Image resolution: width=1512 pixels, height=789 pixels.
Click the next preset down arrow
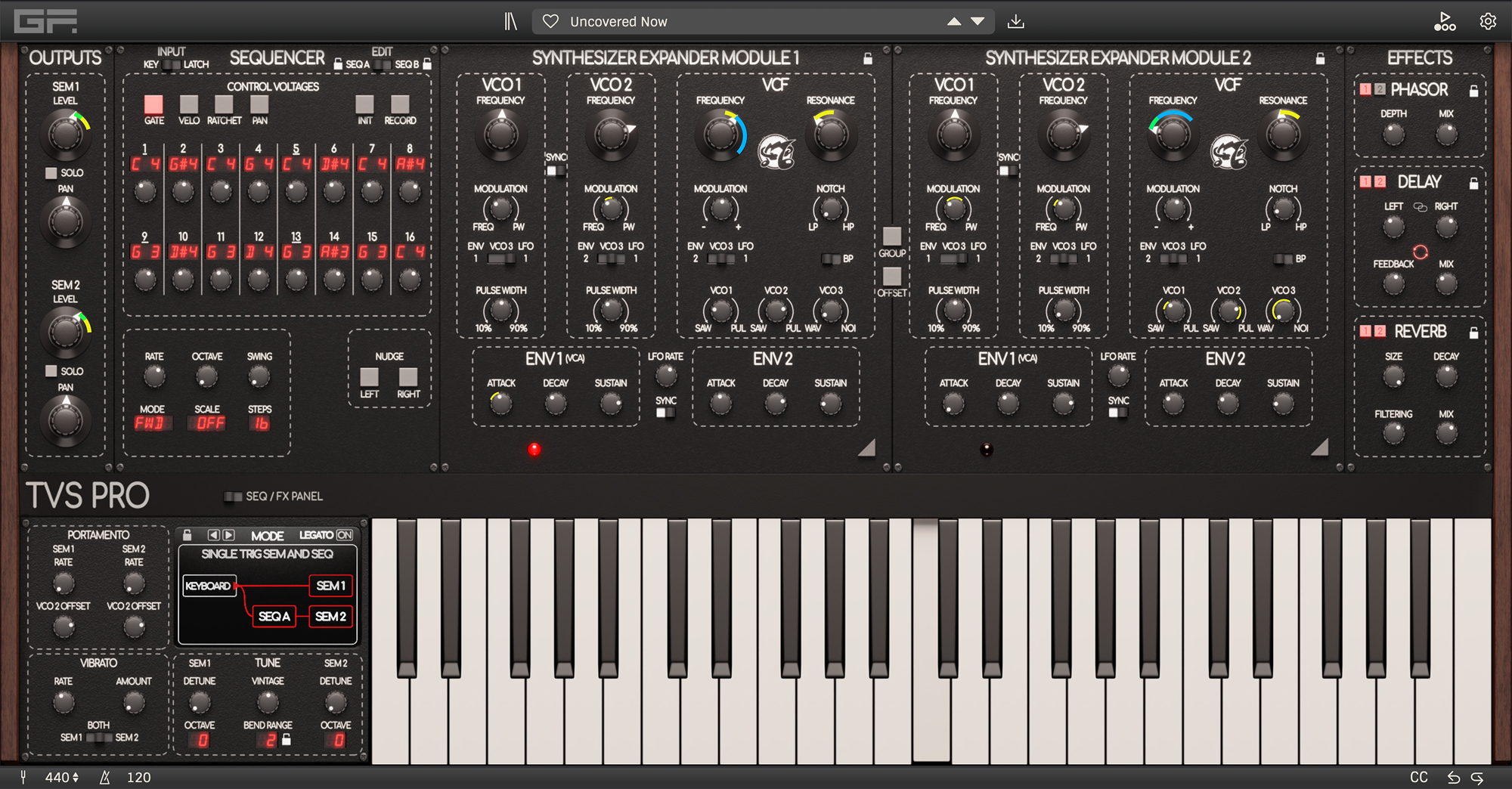coord(978,22)
